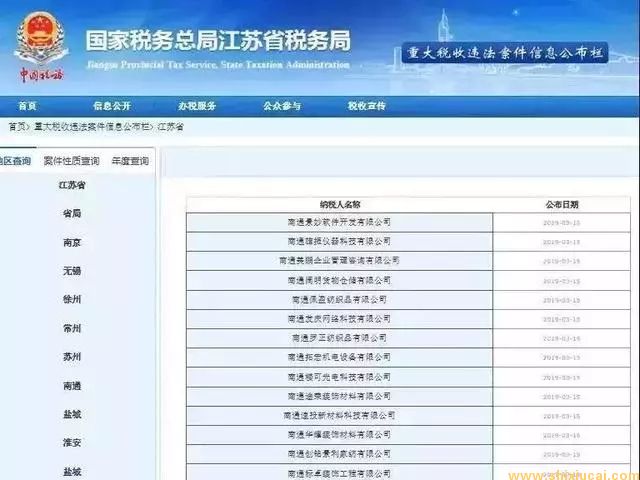
Task: Click the 纳税人名称 column header
Action: pos(340,205)
